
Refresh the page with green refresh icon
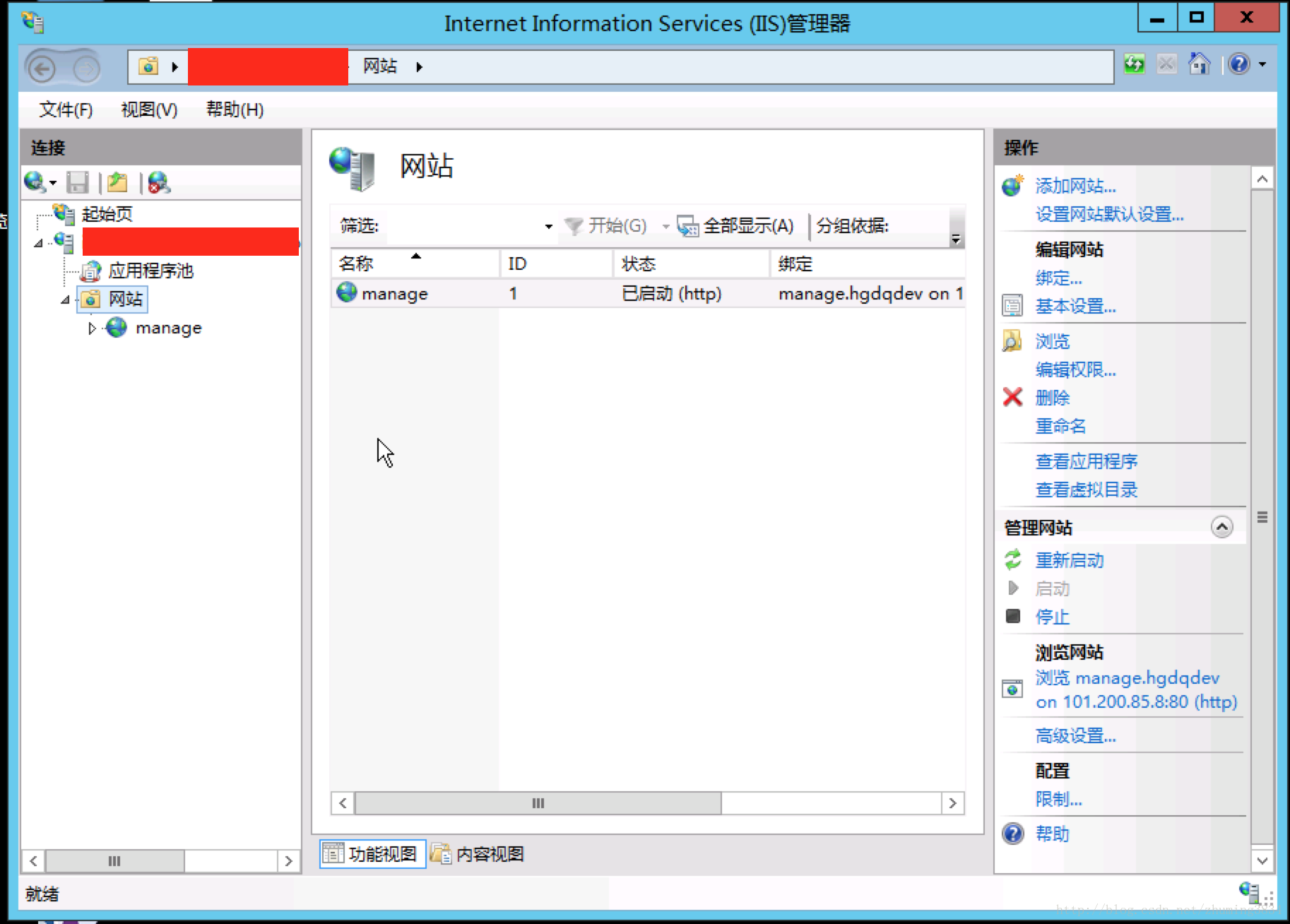1135,64
